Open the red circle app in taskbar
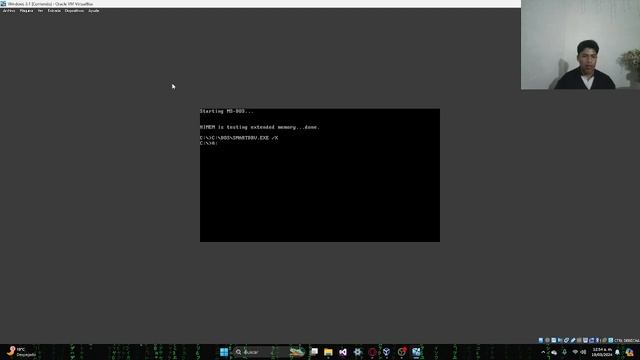This screenshot has width=640, height=360. [372, 352]
